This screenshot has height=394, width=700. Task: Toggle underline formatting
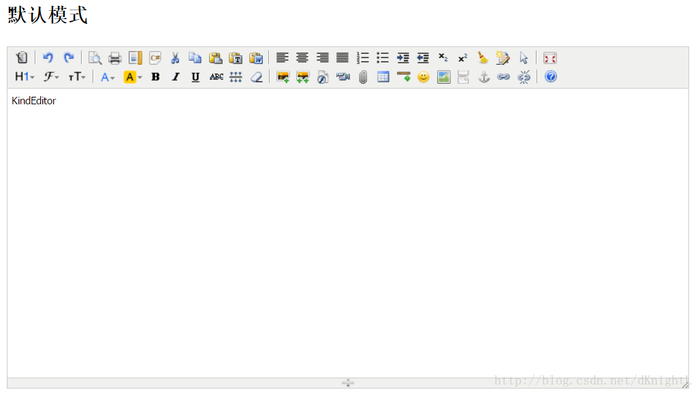(x=195, y=77)
